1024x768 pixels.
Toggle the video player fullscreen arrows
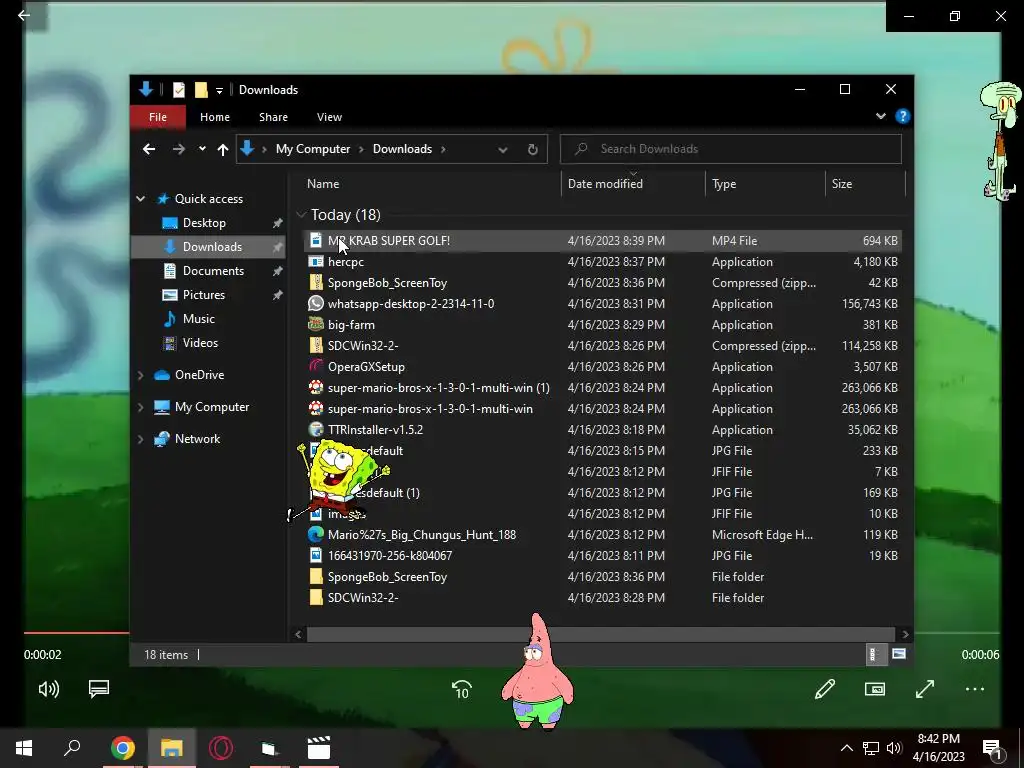[x=925, y=689]
